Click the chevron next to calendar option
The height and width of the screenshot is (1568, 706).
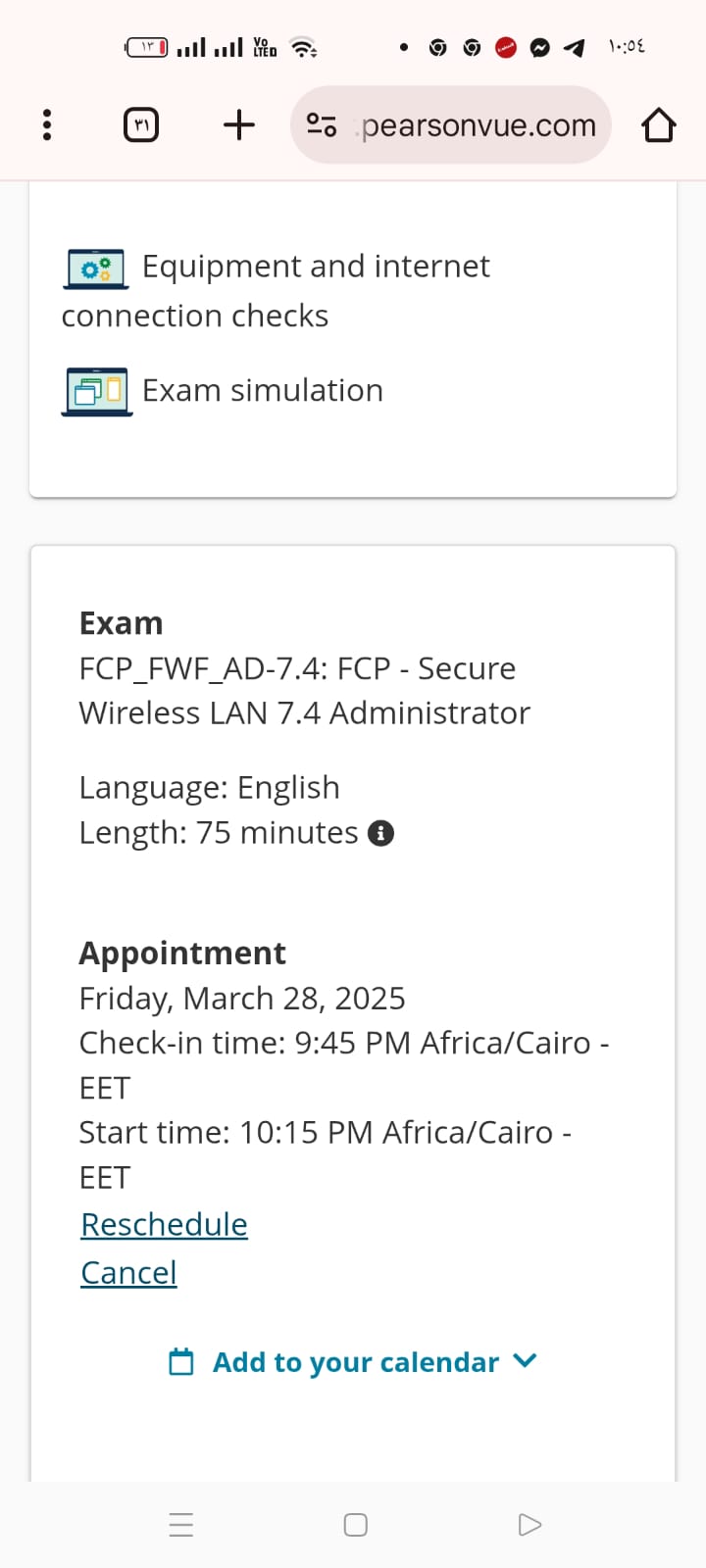[x=526, y=1360]
